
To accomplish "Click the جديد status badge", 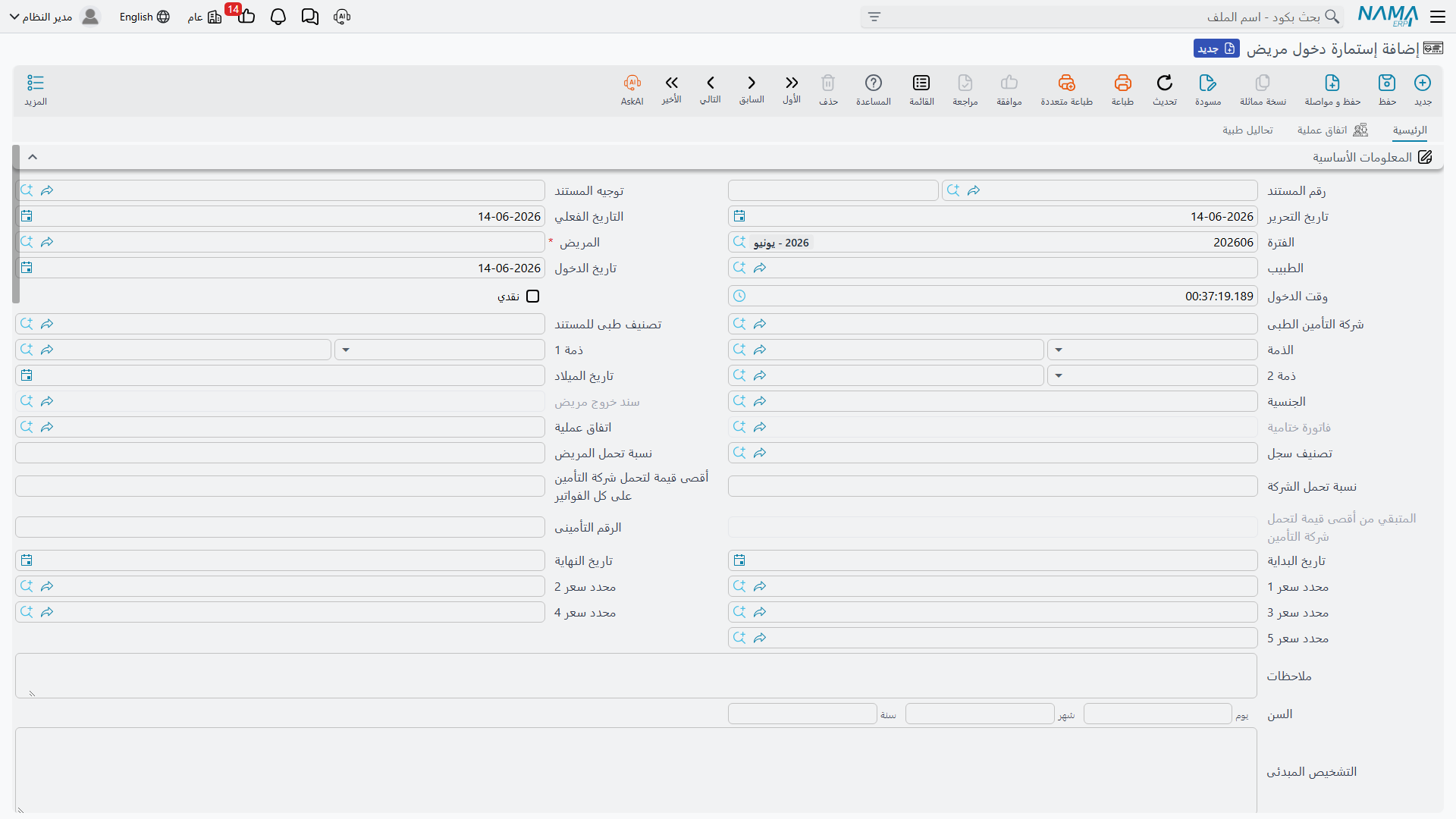I will click(x=1216, y=49).
